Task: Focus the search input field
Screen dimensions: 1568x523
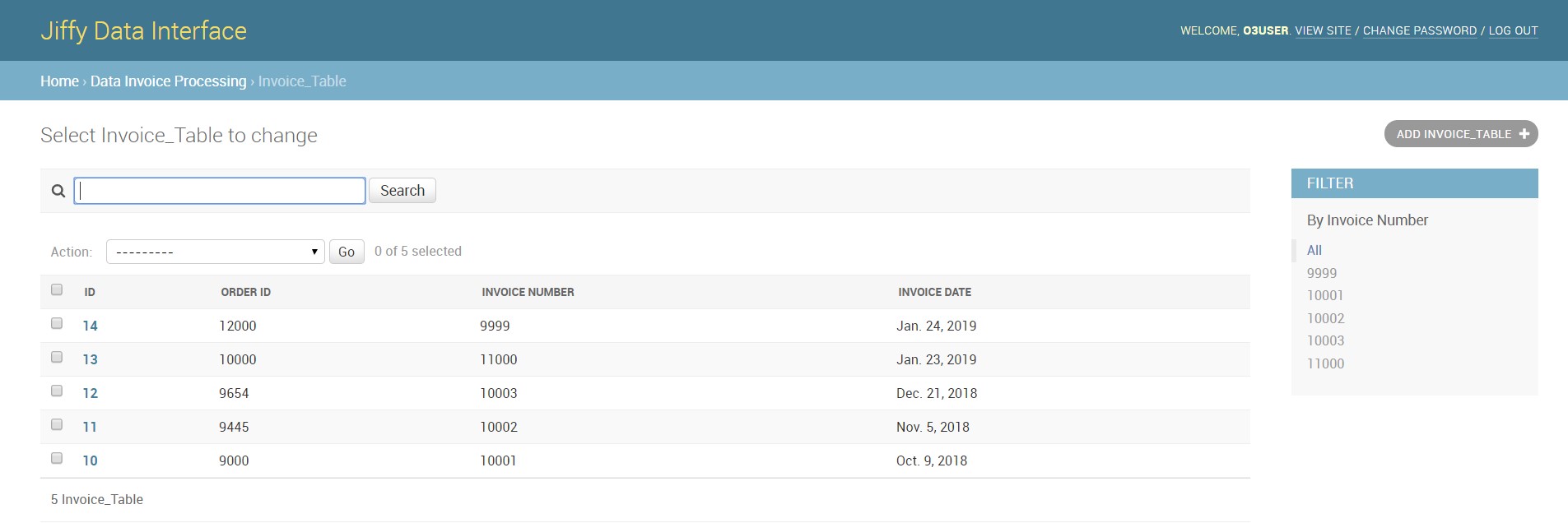Action: [220, 191]
